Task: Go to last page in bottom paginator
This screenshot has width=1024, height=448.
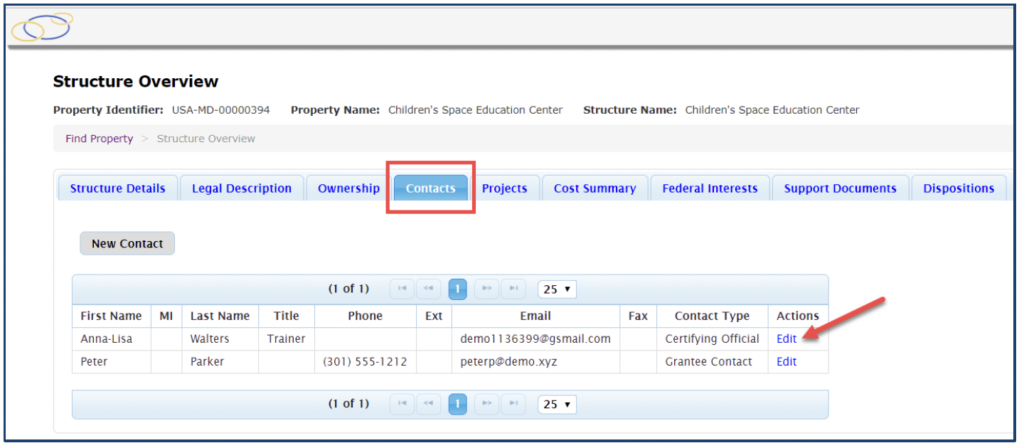Action: (514, 404)
